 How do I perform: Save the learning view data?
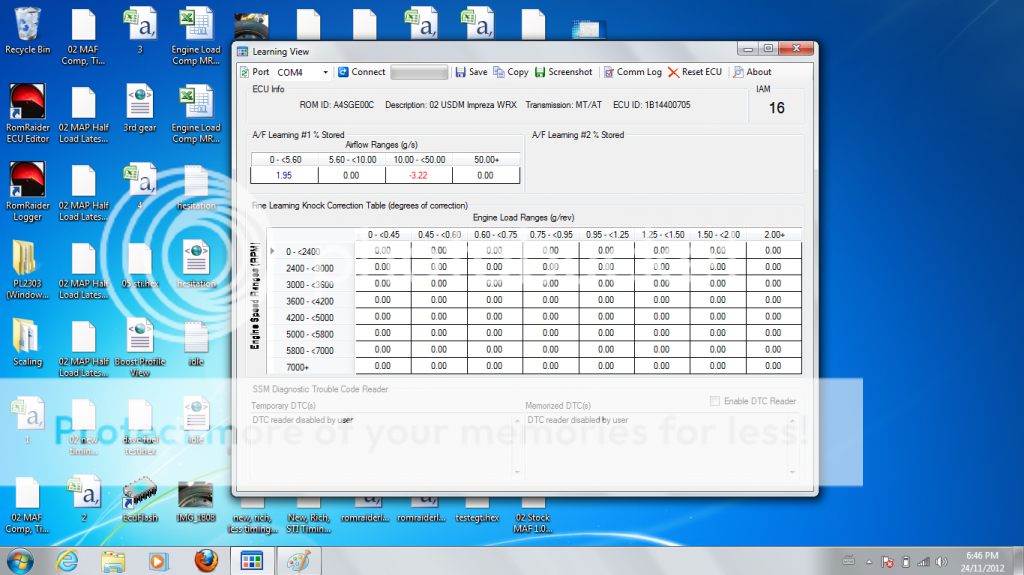[471, 72]
